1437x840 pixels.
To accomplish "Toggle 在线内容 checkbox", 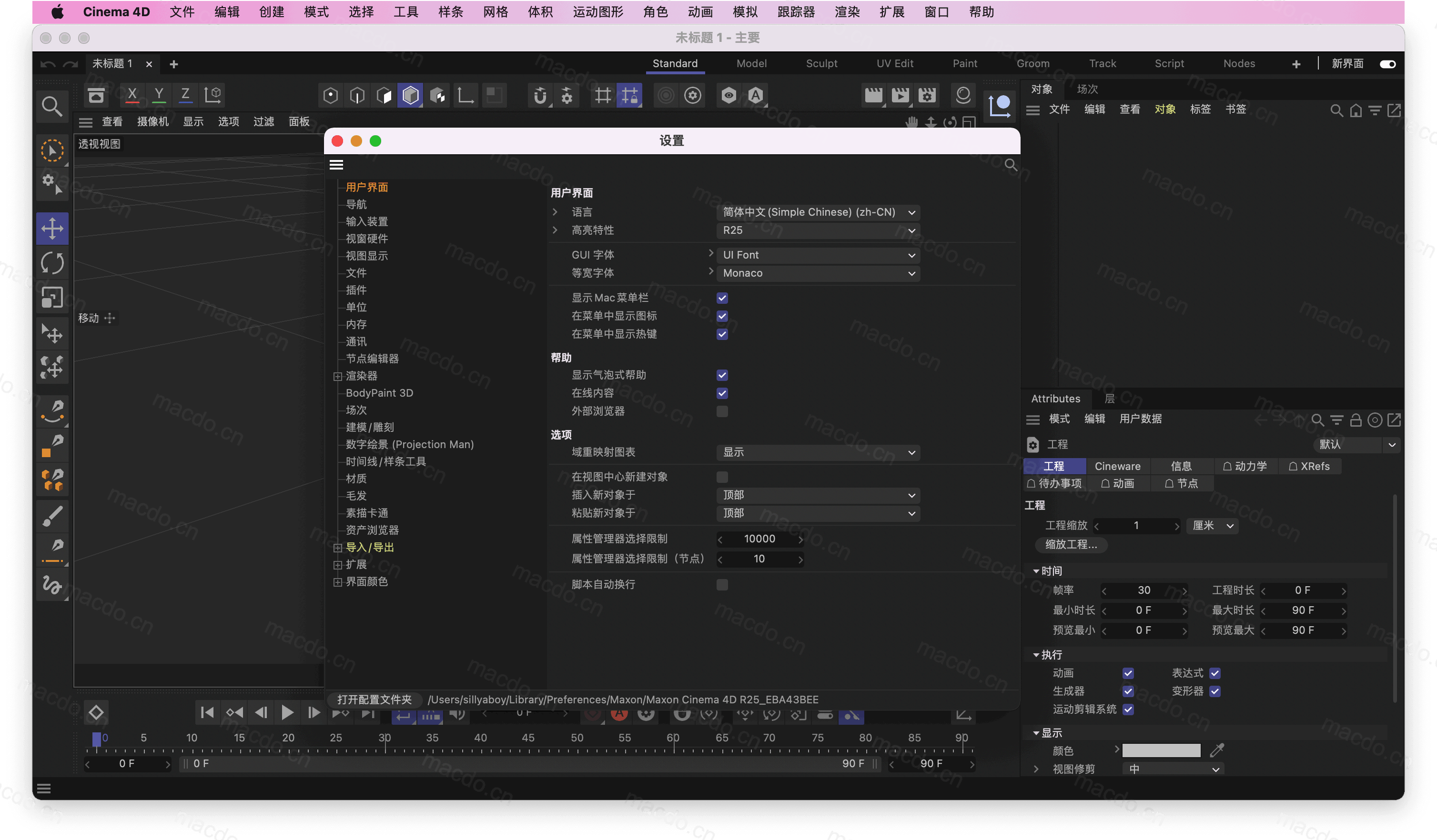I will tap(722, 393).
